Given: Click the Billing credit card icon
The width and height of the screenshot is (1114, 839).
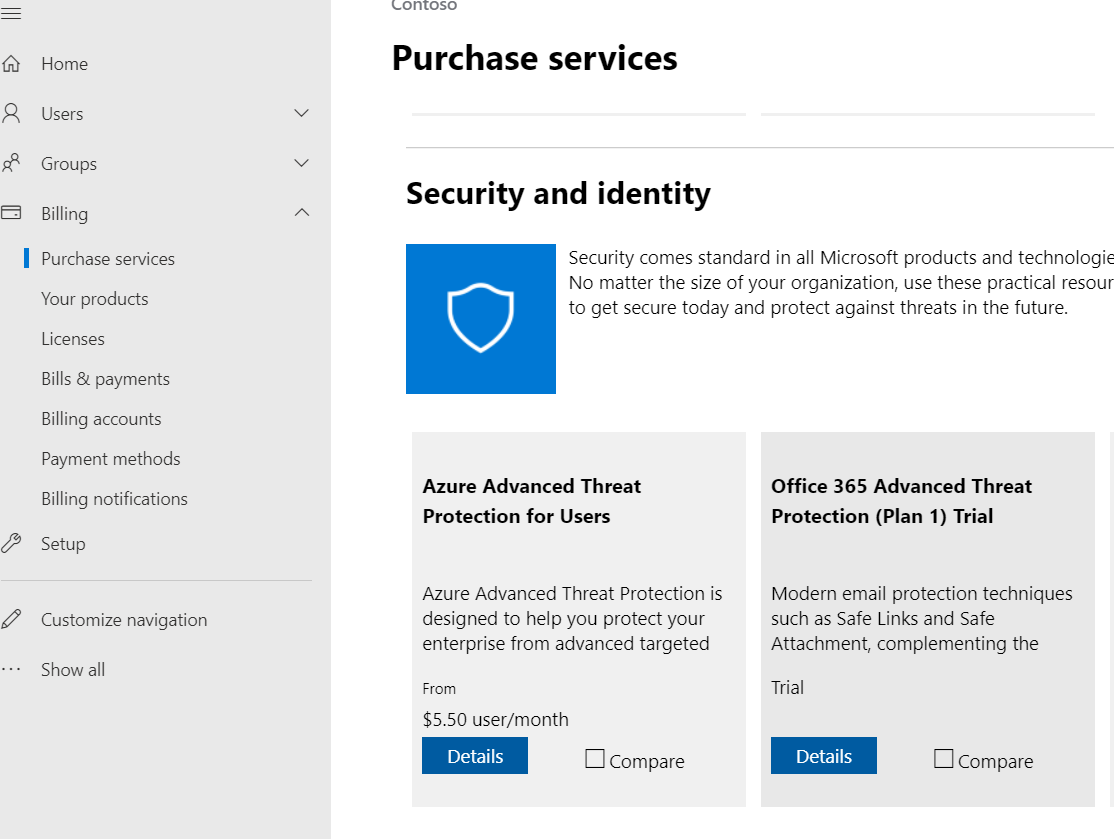Looking at the screenshot, I should pos(12,213).
